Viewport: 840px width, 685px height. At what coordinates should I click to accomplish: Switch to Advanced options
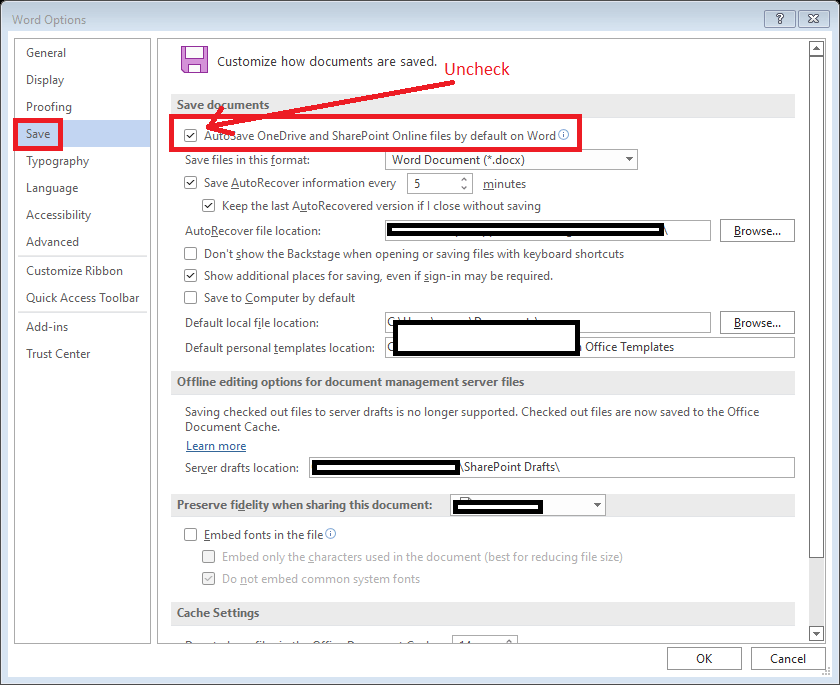coord(52,242)
